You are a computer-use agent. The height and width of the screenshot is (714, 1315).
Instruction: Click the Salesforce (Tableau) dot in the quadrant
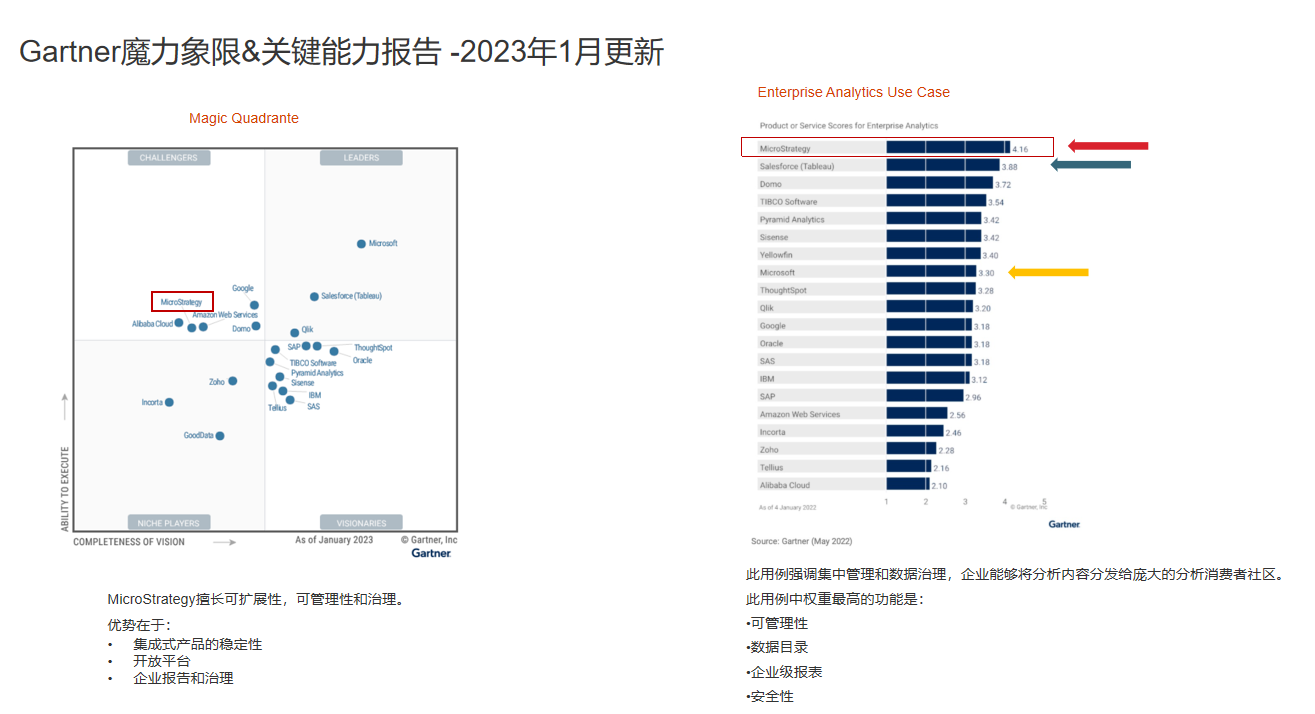pyautogui.click(x=314, y=296)
